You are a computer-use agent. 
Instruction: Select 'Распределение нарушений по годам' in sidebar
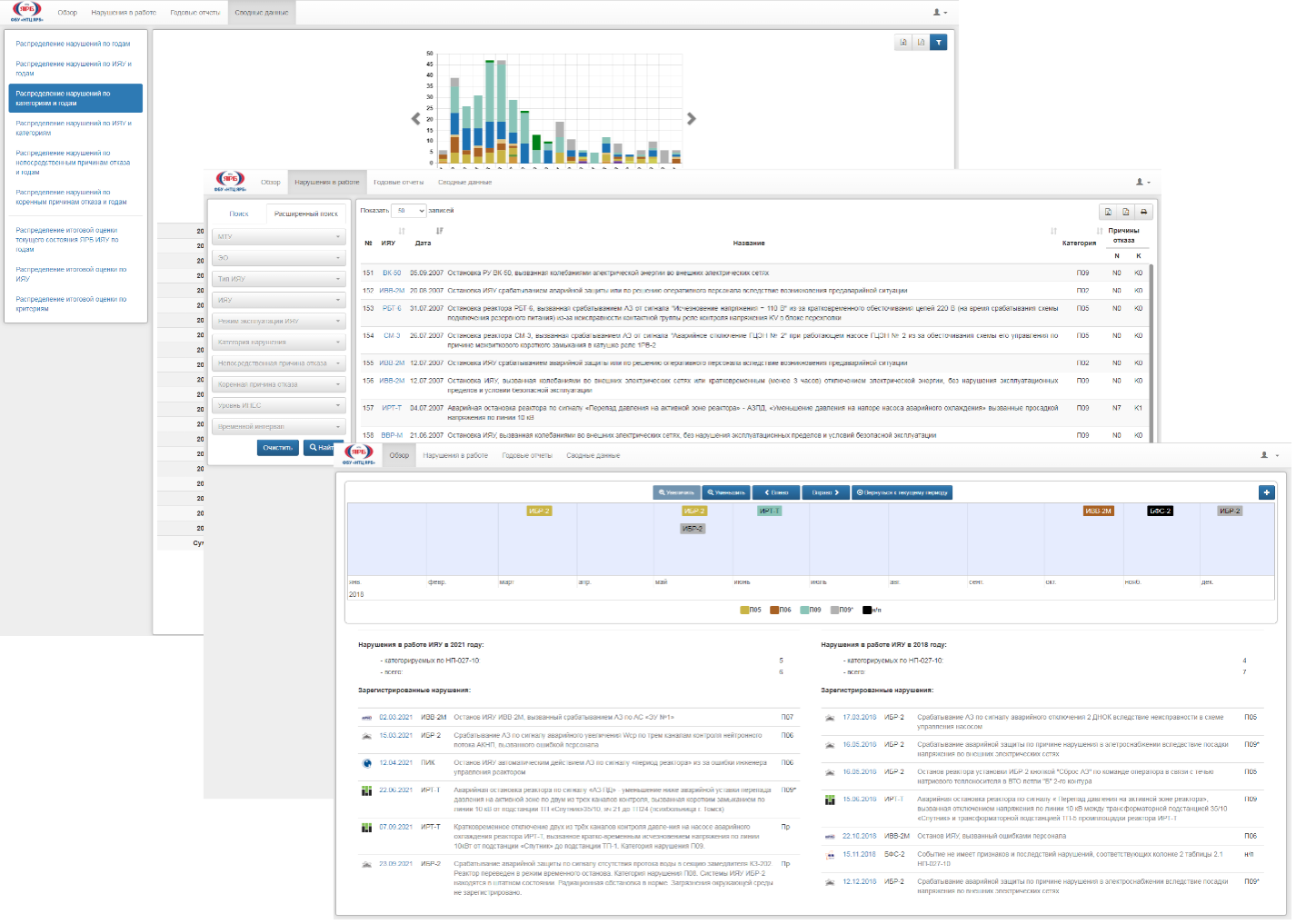click(73, 44)
